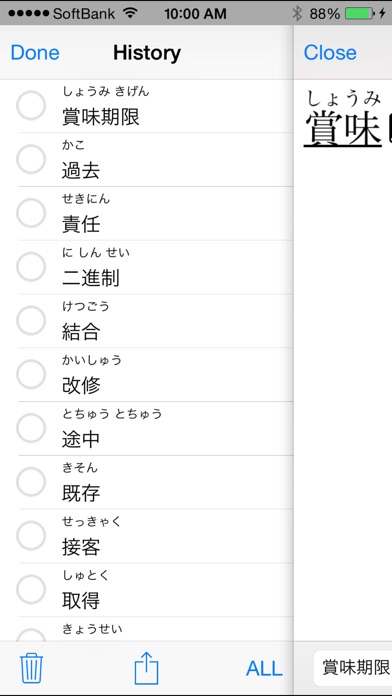This screenshot has width=392, height=696.
Task: Select the circle next to 賞味期限
Action: coord(31,106)
